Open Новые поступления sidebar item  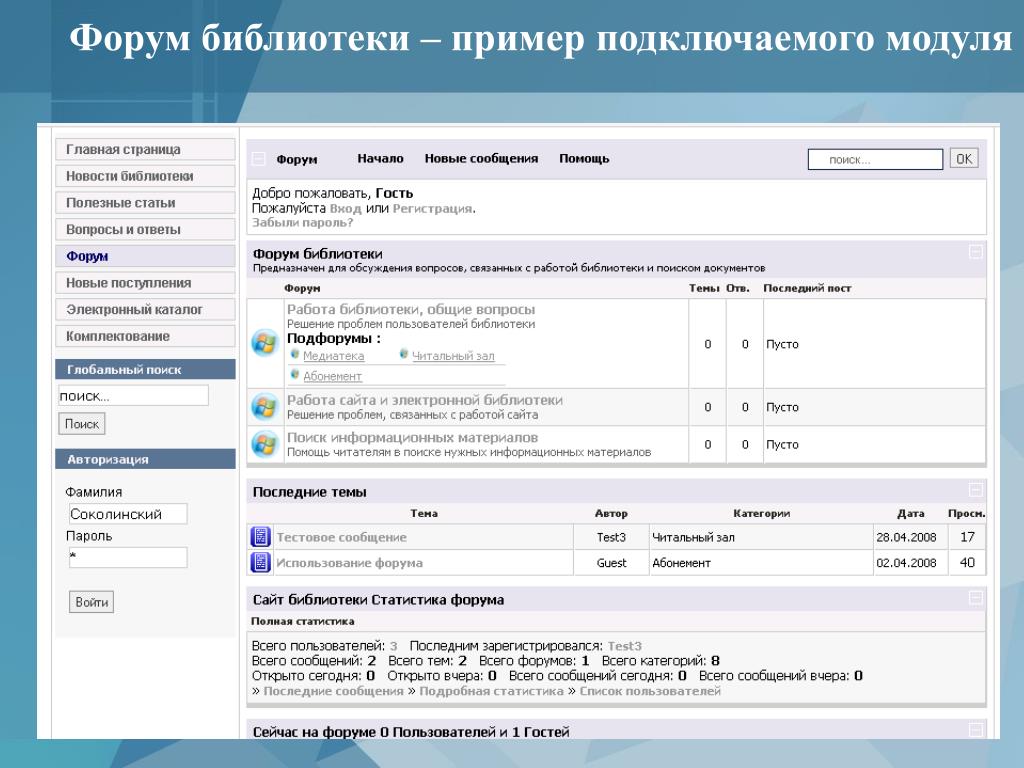tap(145, 283)
